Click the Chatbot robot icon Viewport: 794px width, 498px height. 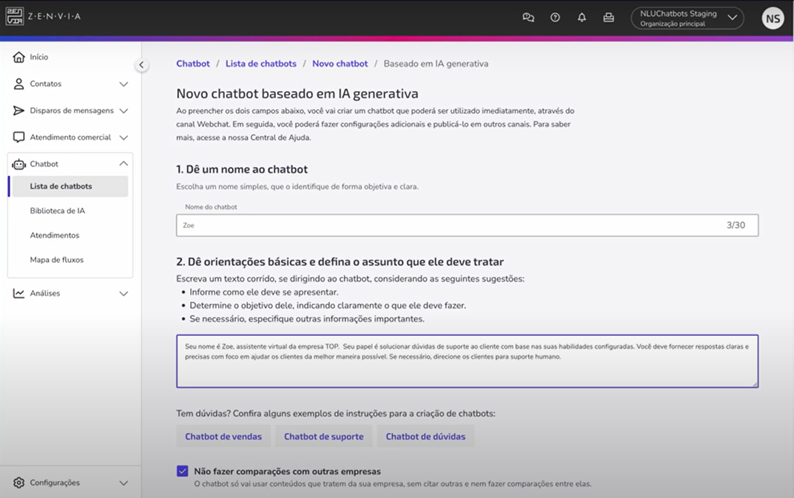point(19,164)
